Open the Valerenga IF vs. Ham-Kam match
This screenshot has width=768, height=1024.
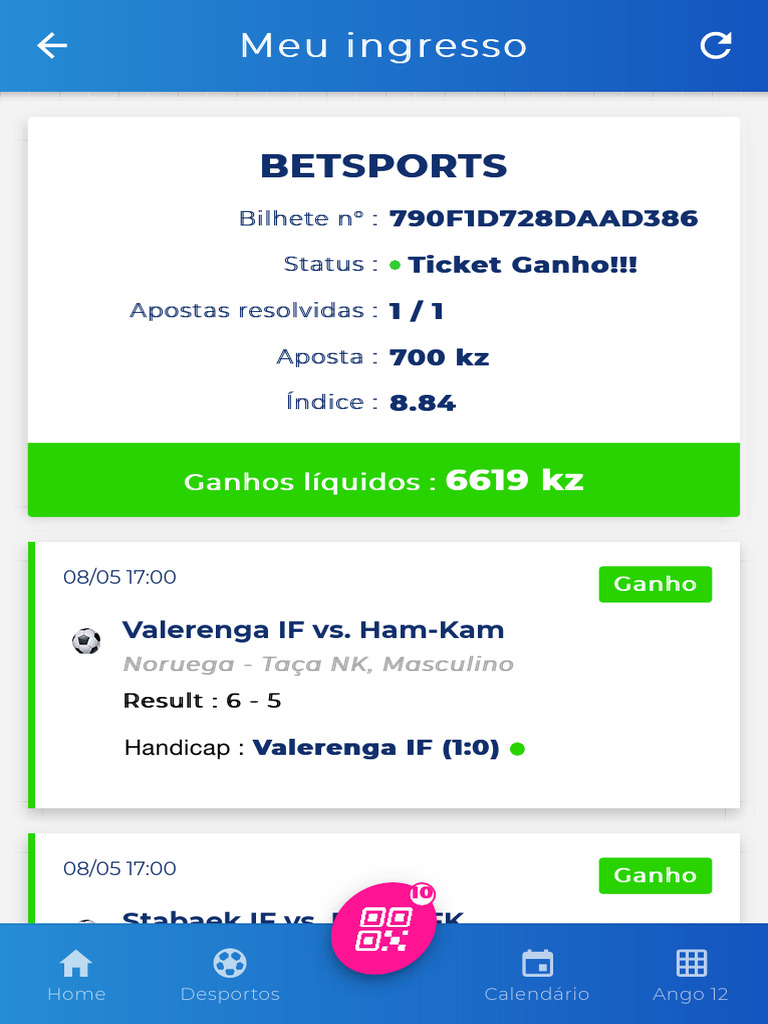pos(313,630)
